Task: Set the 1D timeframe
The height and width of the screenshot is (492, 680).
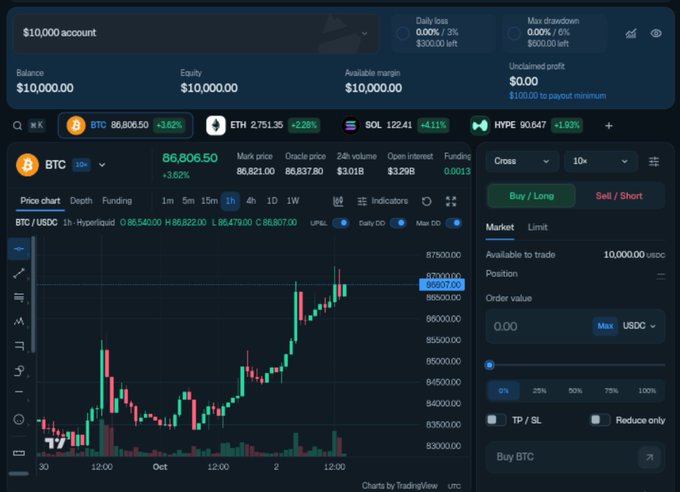Action: pyautogui.click(x=272, y=201)
